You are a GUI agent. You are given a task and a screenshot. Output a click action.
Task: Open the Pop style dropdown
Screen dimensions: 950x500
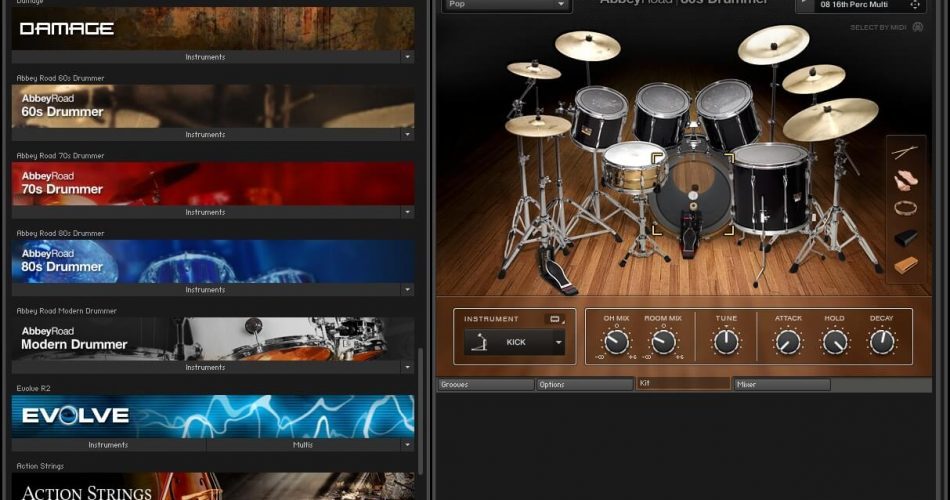click(x=507, y=5)
